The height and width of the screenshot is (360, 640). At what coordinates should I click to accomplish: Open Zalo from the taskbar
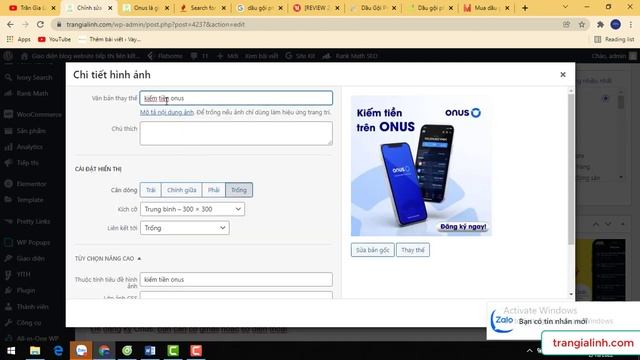(81, 351)
